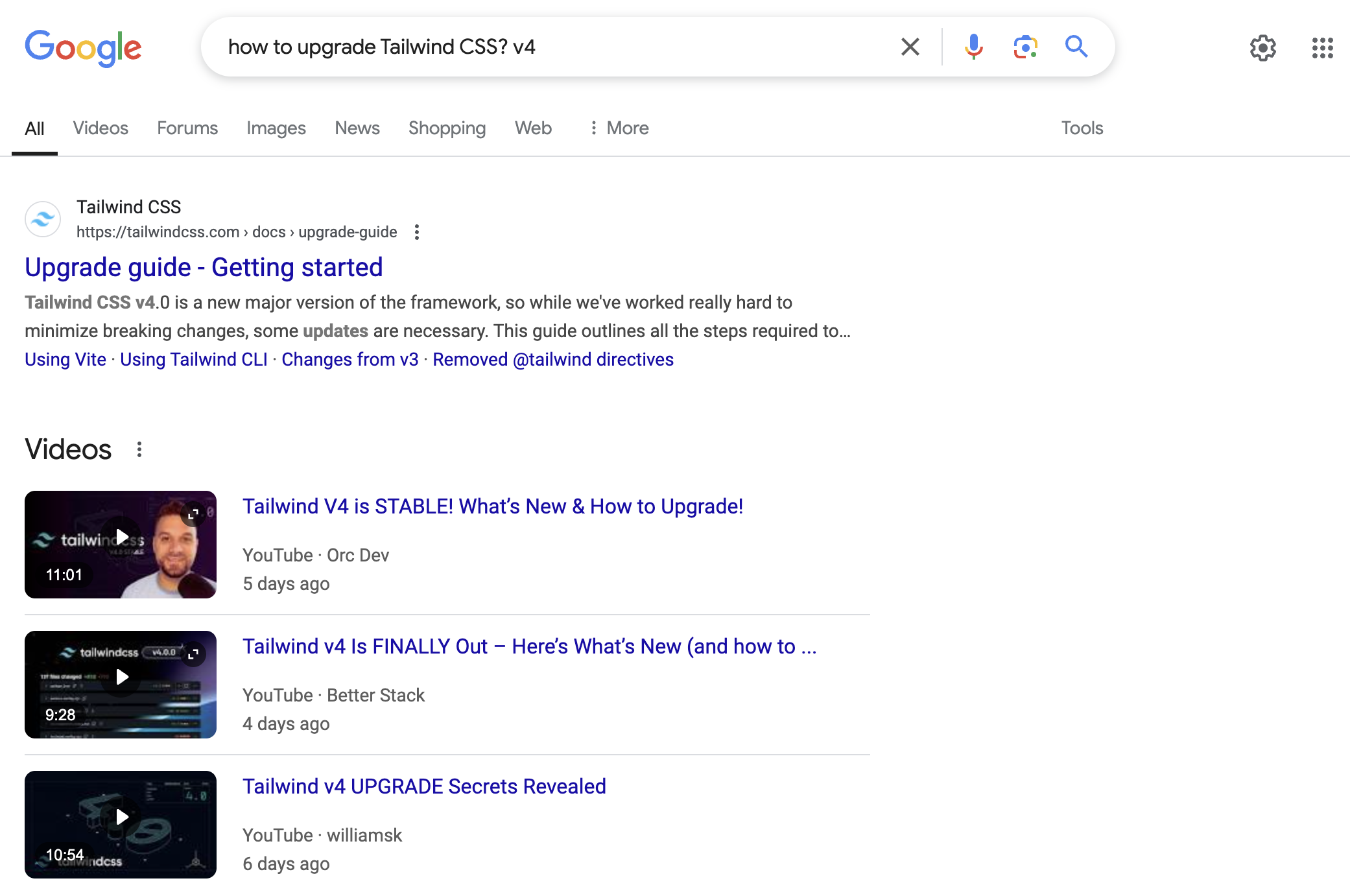Open 'Upgrade guide - Getting started' result
Screen dimensions: 1350x896
coord(204,267)
